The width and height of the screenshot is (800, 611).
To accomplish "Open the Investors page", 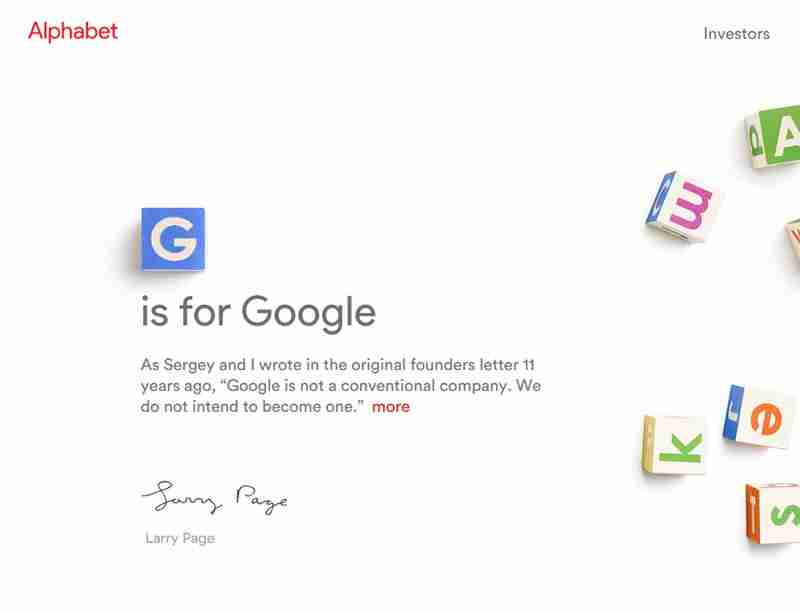I will pos(736,34).
